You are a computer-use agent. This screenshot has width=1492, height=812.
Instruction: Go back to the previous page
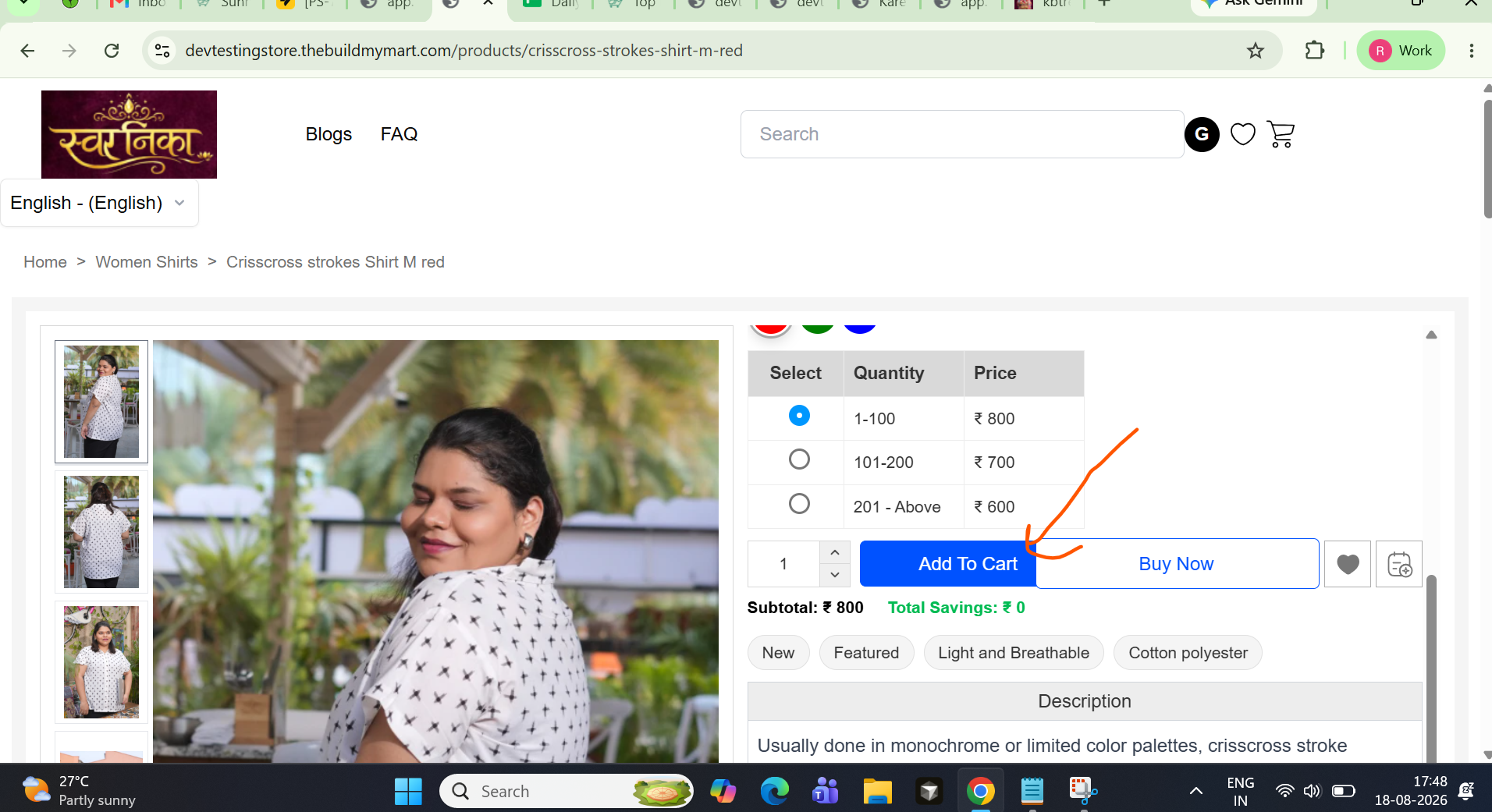(27, 51)
